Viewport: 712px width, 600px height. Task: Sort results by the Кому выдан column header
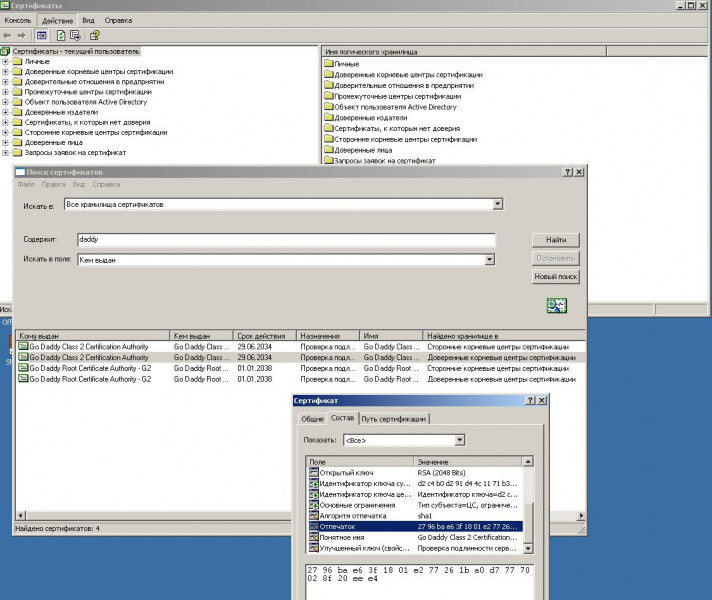tap(93, 336)
